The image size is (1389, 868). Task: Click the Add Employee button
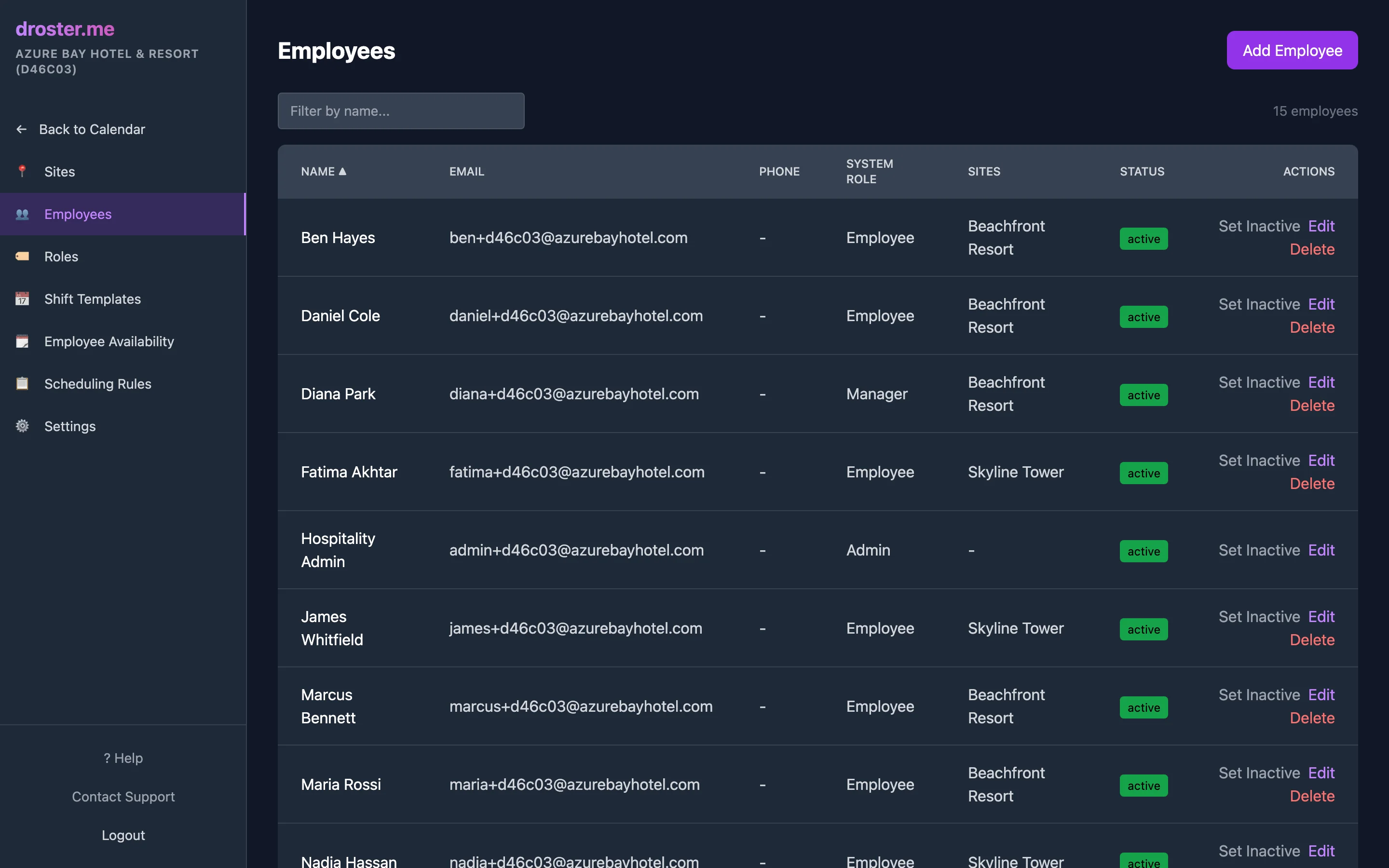point(1292,51)
